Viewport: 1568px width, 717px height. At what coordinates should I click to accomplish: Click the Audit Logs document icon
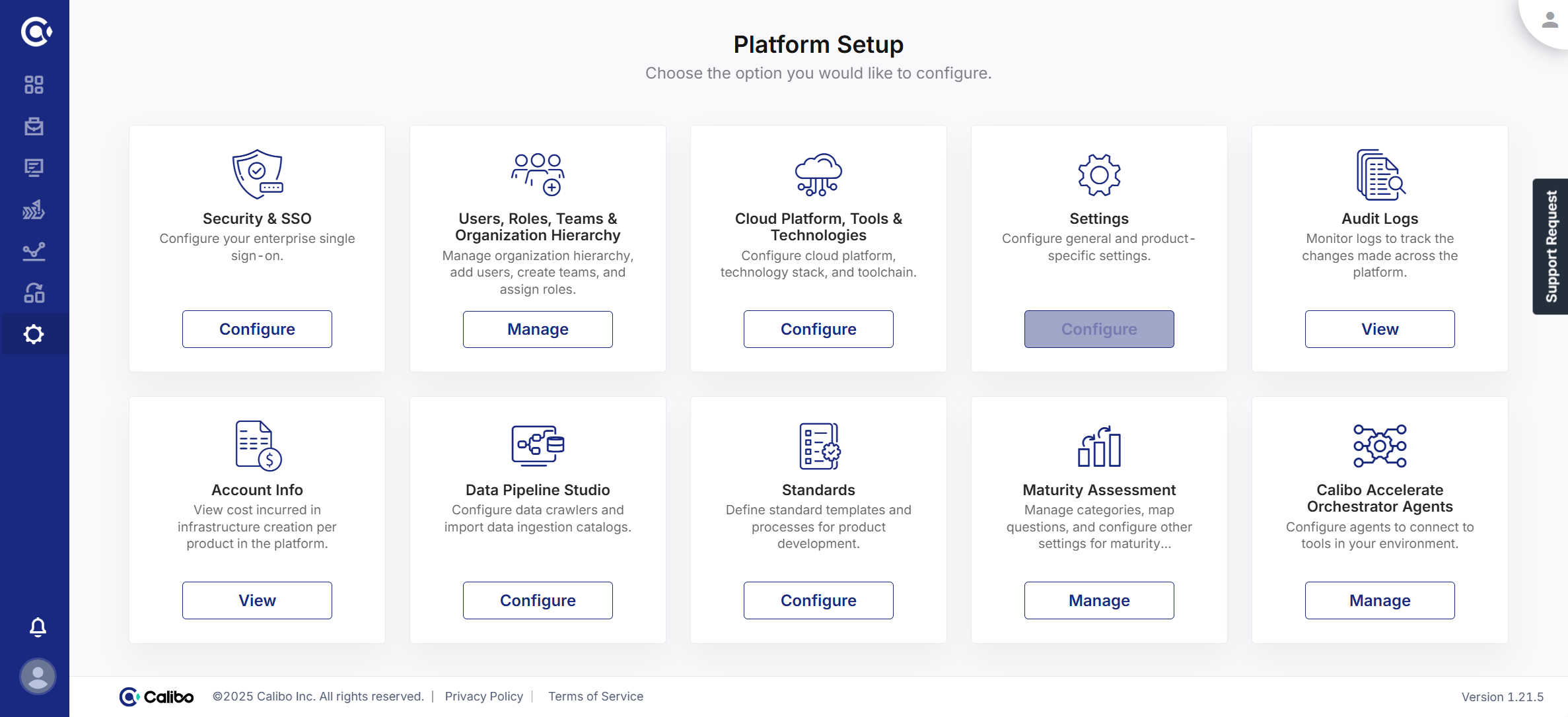tap(1380, 174)
